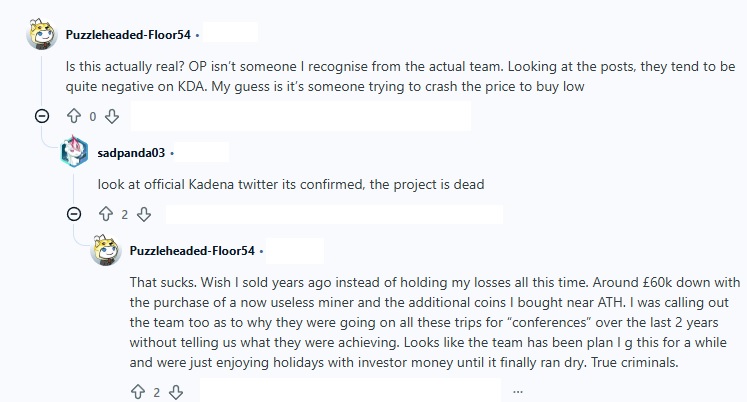The height and width of the screenshot is (402, 747).
Task: Downvote the top Puzzleheaded-Floor54 comment
Action: [x=112, y=116]
